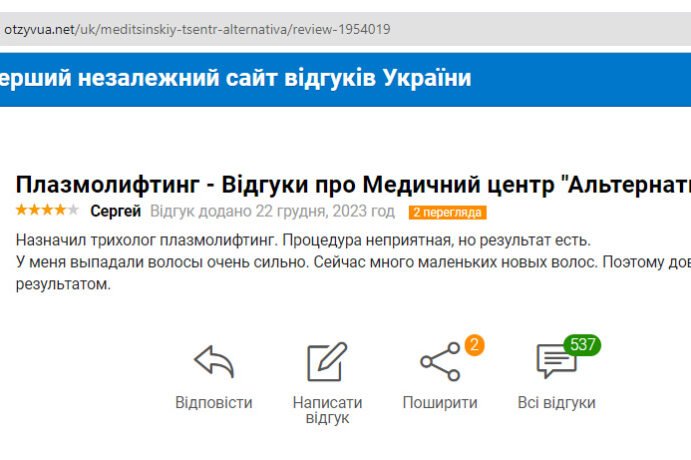Click the pencil write-review icon
Viewport: 691px width, 460px height.
327,362
